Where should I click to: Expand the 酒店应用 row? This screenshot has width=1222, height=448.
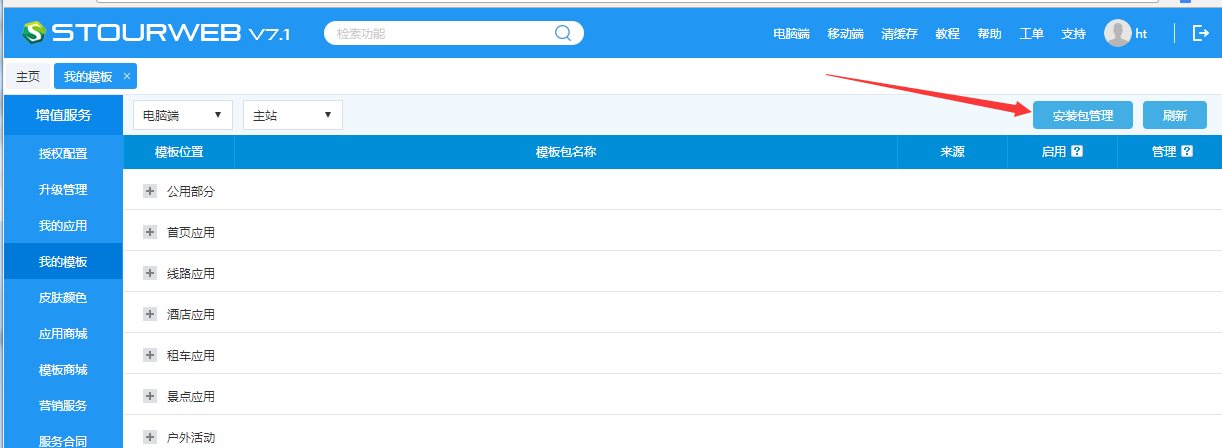pyautogui.click(x=150, y=314)
